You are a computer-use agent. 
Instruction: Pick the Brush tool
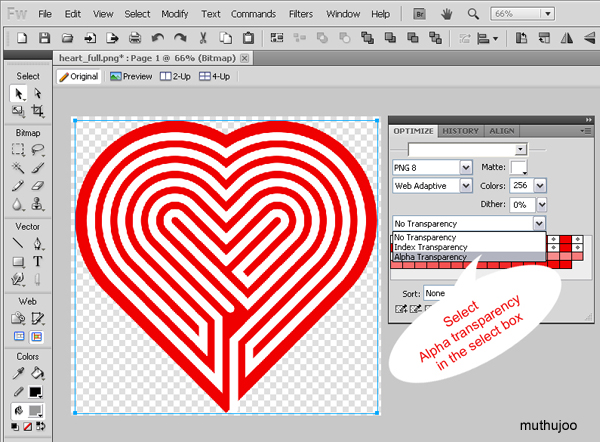tap(38, 168)
